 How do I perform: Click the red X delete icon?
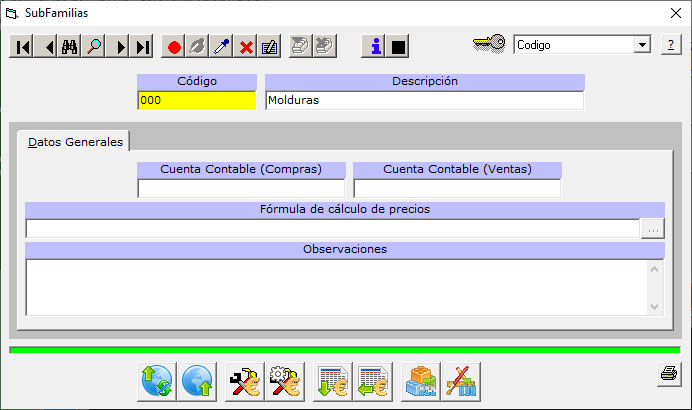pos(246,47)
